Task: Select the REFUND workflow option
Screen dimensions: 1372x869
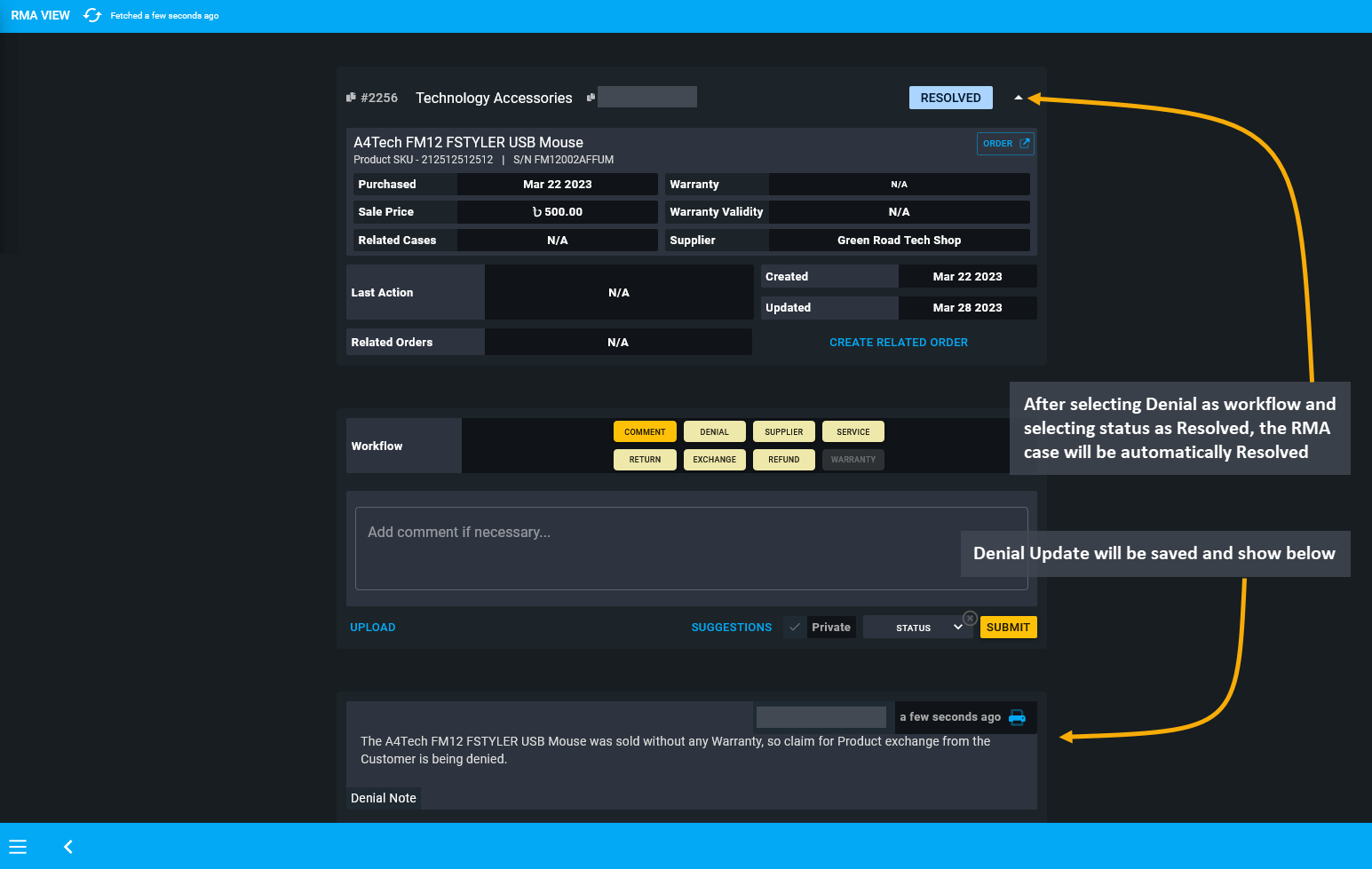Action: [x=783, y=459]
